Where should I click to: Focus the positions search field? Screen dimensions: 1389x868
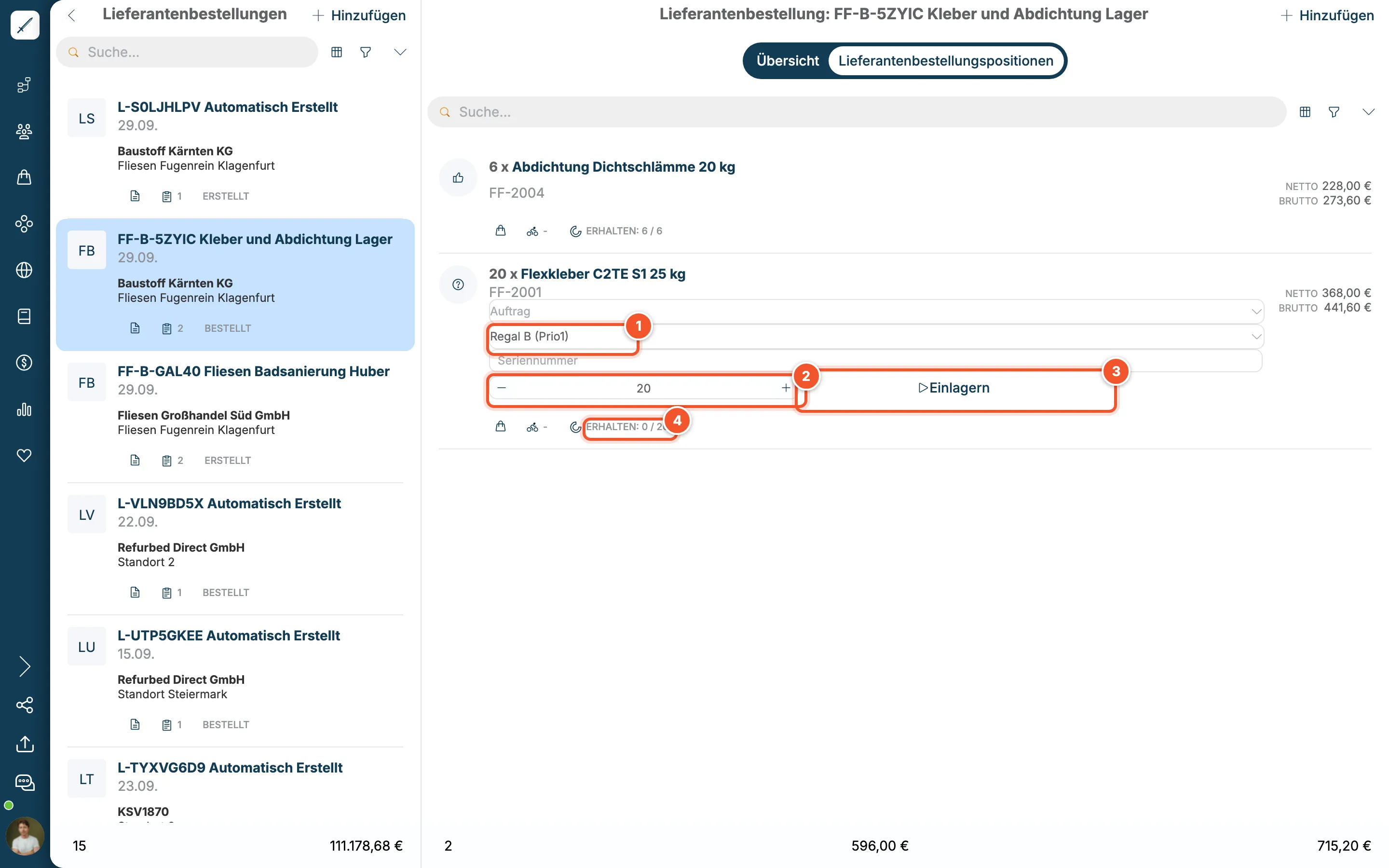[x=857, y=112]
